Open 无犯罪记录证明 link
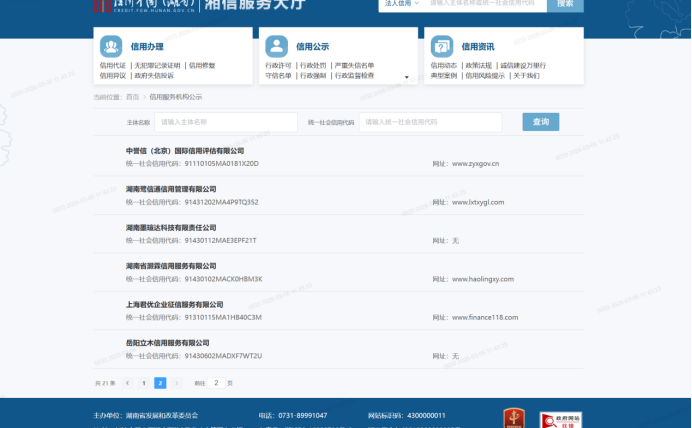Screen dimensions: 692x428 [x=158, y=65]
